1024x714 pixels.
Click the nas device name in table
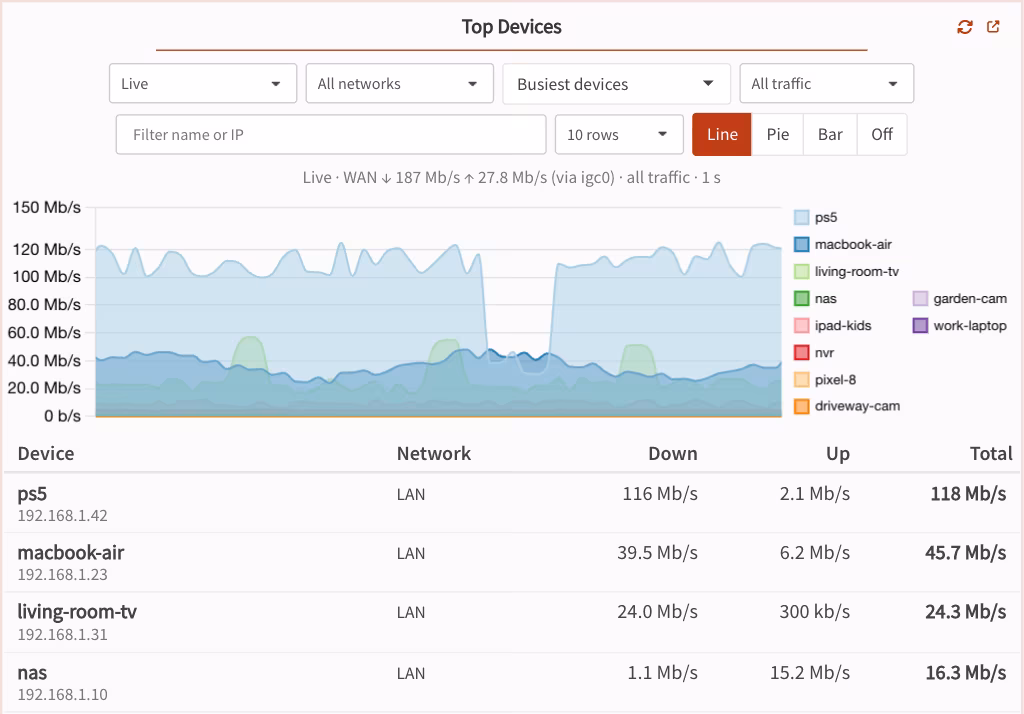[x=32, y=673]
